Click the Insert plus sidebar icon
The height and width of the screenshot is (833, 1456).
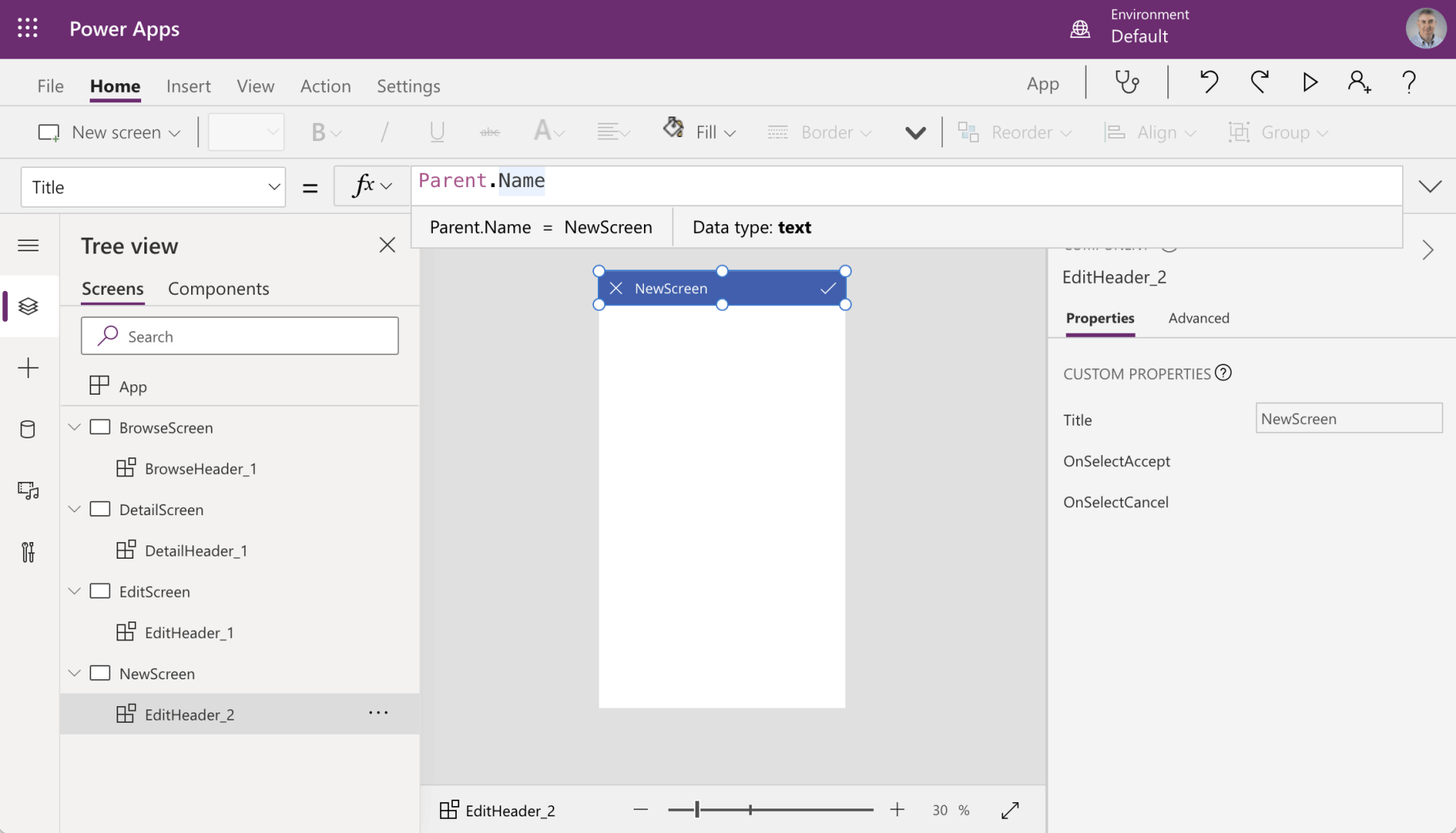tap(28, 368)
